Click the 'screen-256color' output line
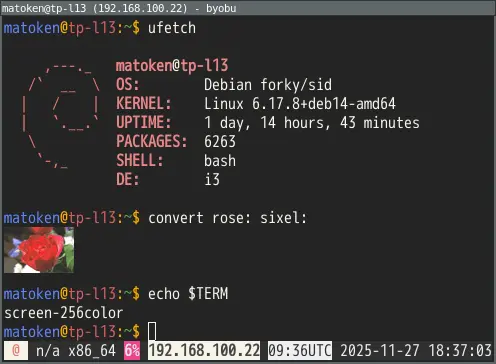 (64, 313)
